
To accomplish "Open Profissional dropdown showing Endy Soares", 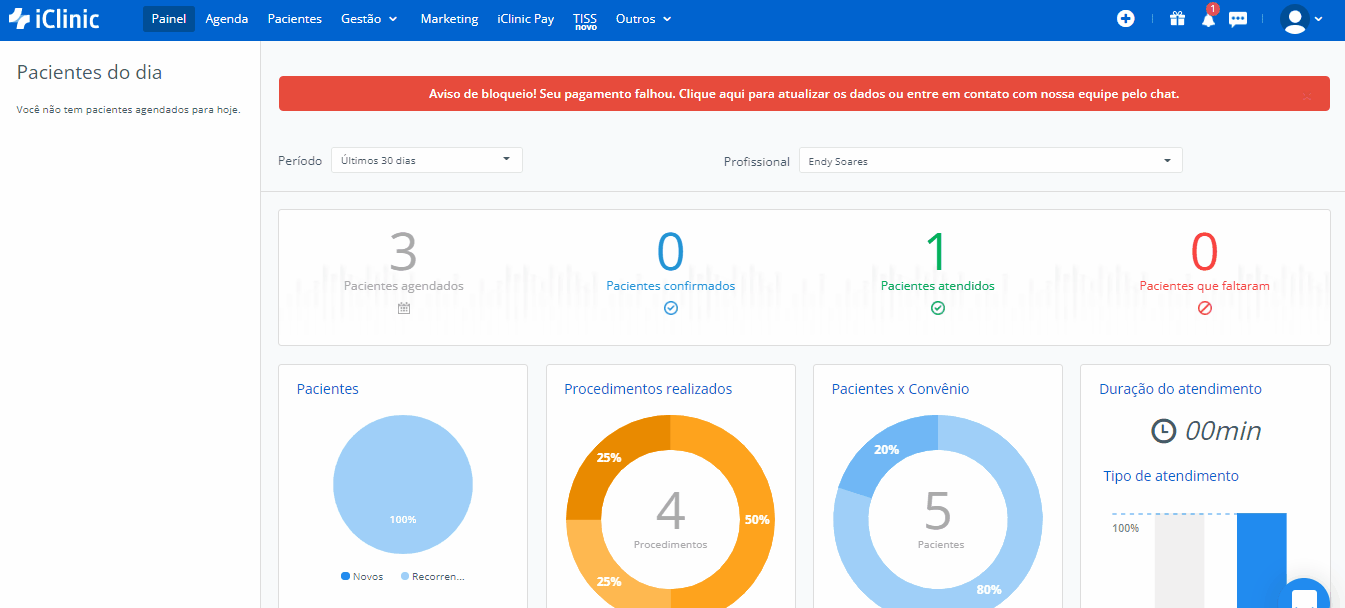I will tap(990, 161).
